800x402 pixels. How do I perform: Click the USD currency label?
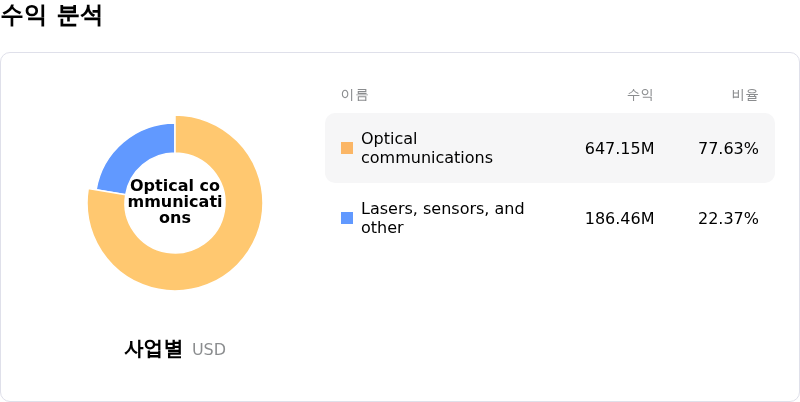click(x=209, y=350)
